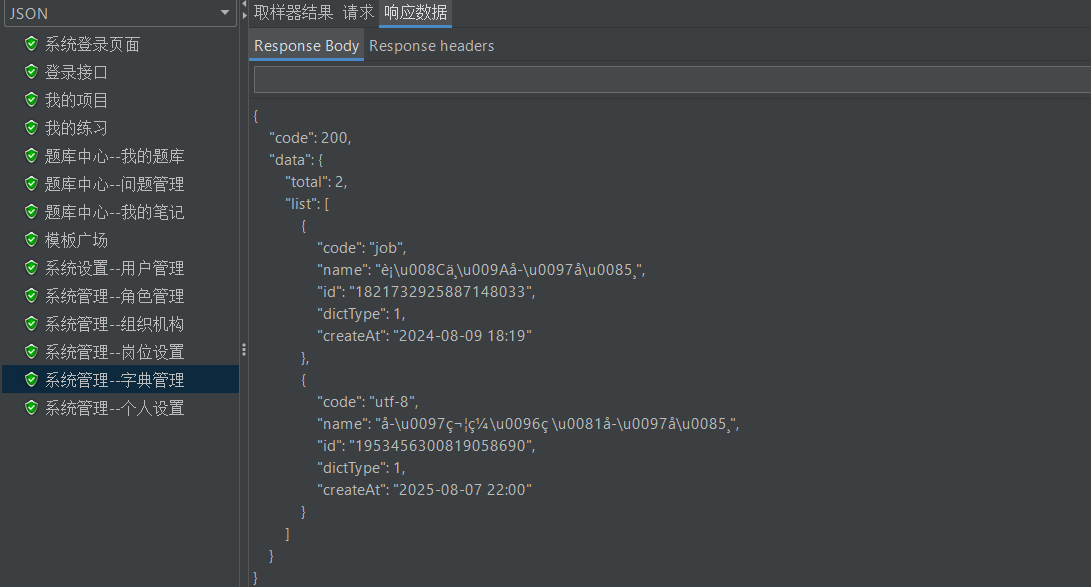Switch to the 请求 tab

click(x=358, y=13)
